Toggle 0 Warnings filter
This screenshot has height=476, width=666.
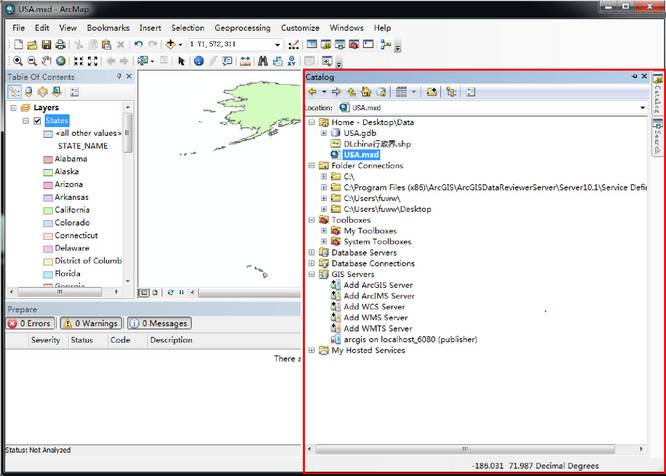(x=91, y=324)
